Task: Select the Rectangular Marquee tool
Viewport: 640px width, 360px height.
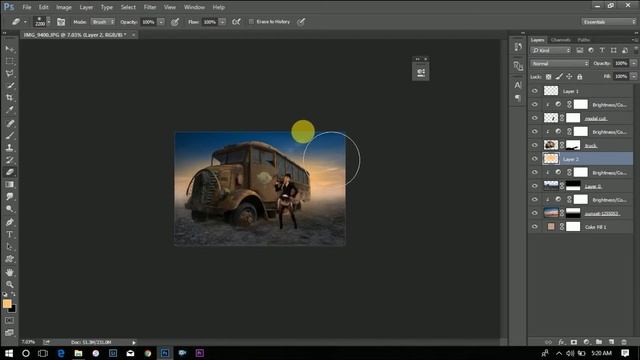Action: click(x=9, y=61)
